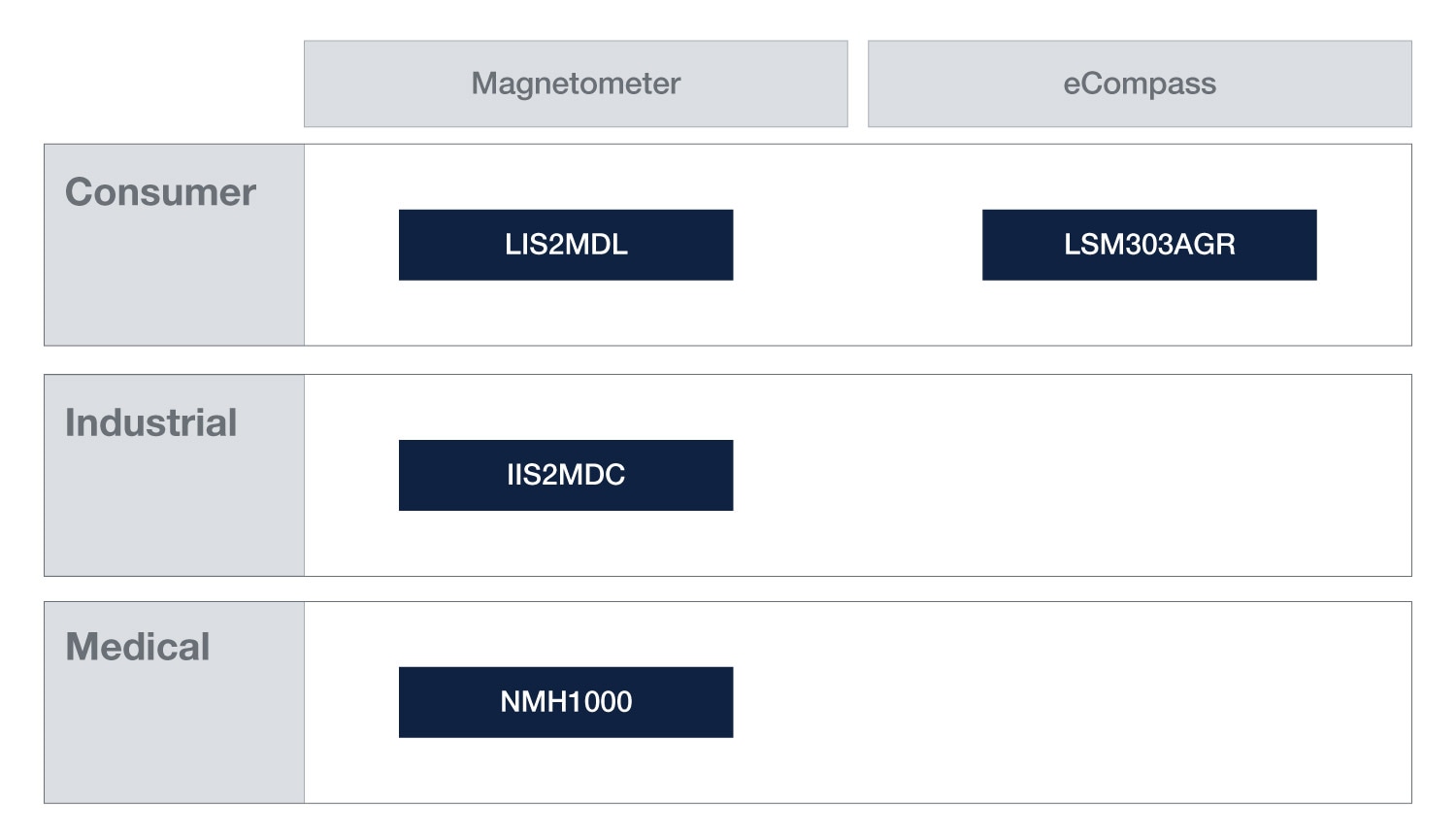Click the empty eCompass cell in Medical row
The width and height of the screenshot is (1456, 840).
(x=1140, y=702)
